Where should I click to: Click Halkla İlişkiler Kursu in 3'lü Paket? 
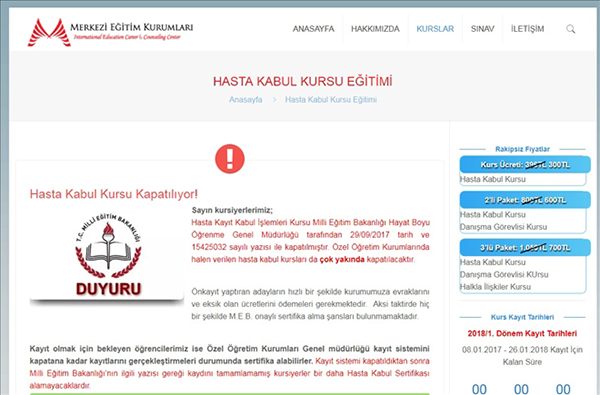coord(496,287)
